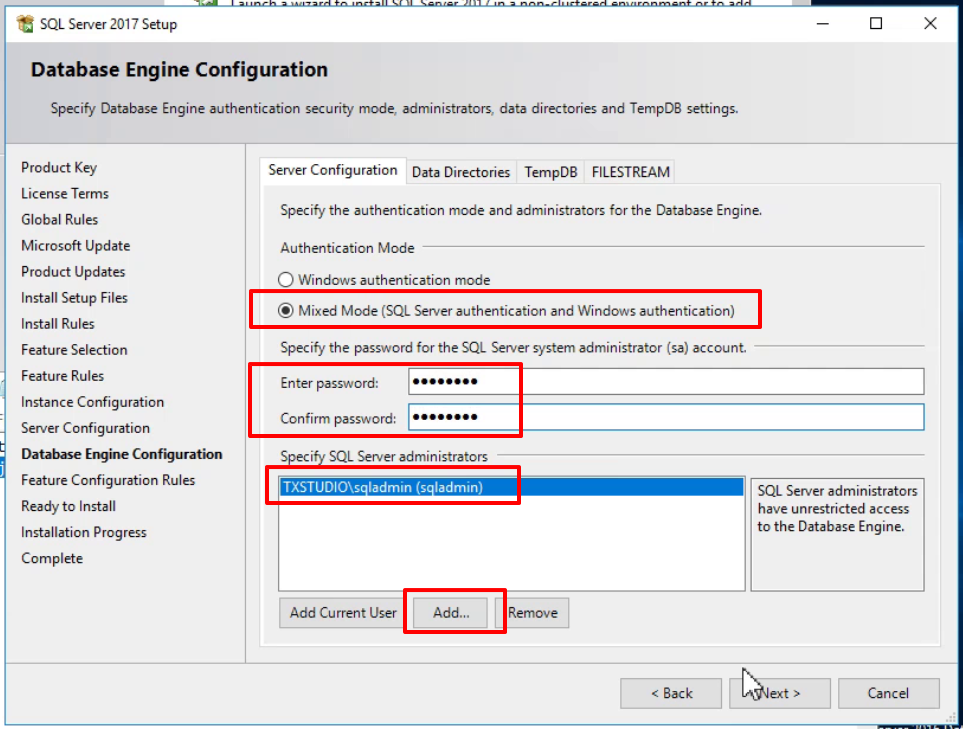Click Install Rules step in sidebar

point(58,324)
